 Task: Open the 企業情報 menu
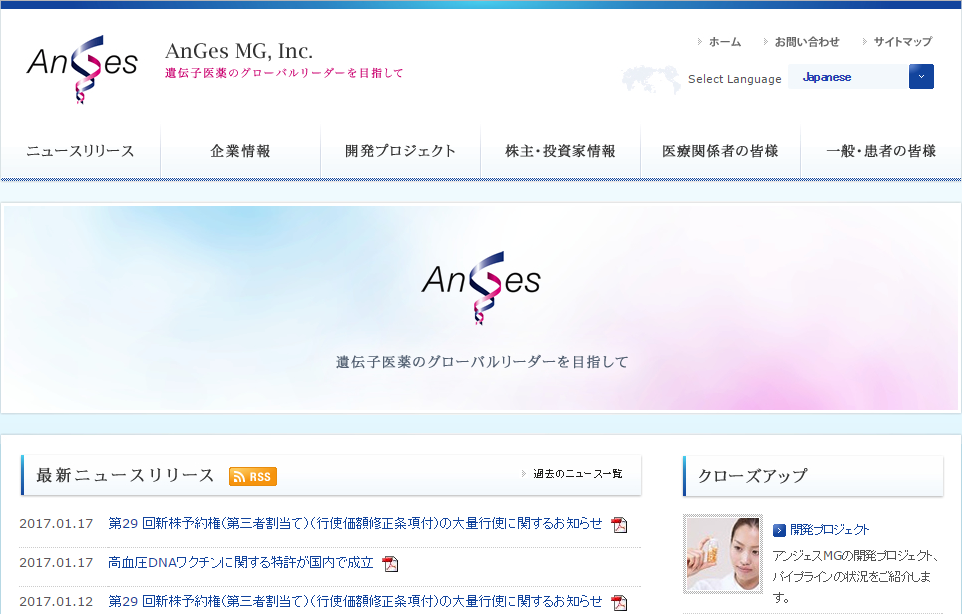click(x=240, y=151)
